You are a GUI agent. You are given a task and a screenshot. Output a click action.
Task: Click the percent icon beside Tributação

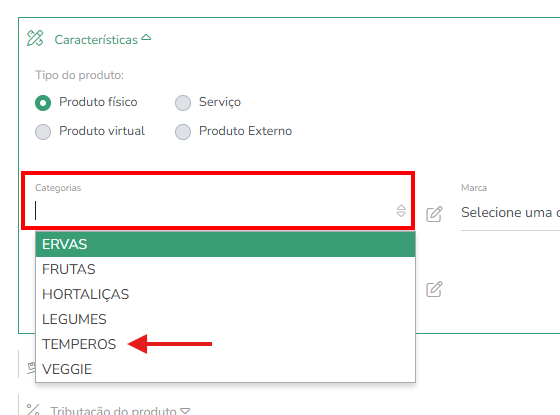tap(33, 410)
